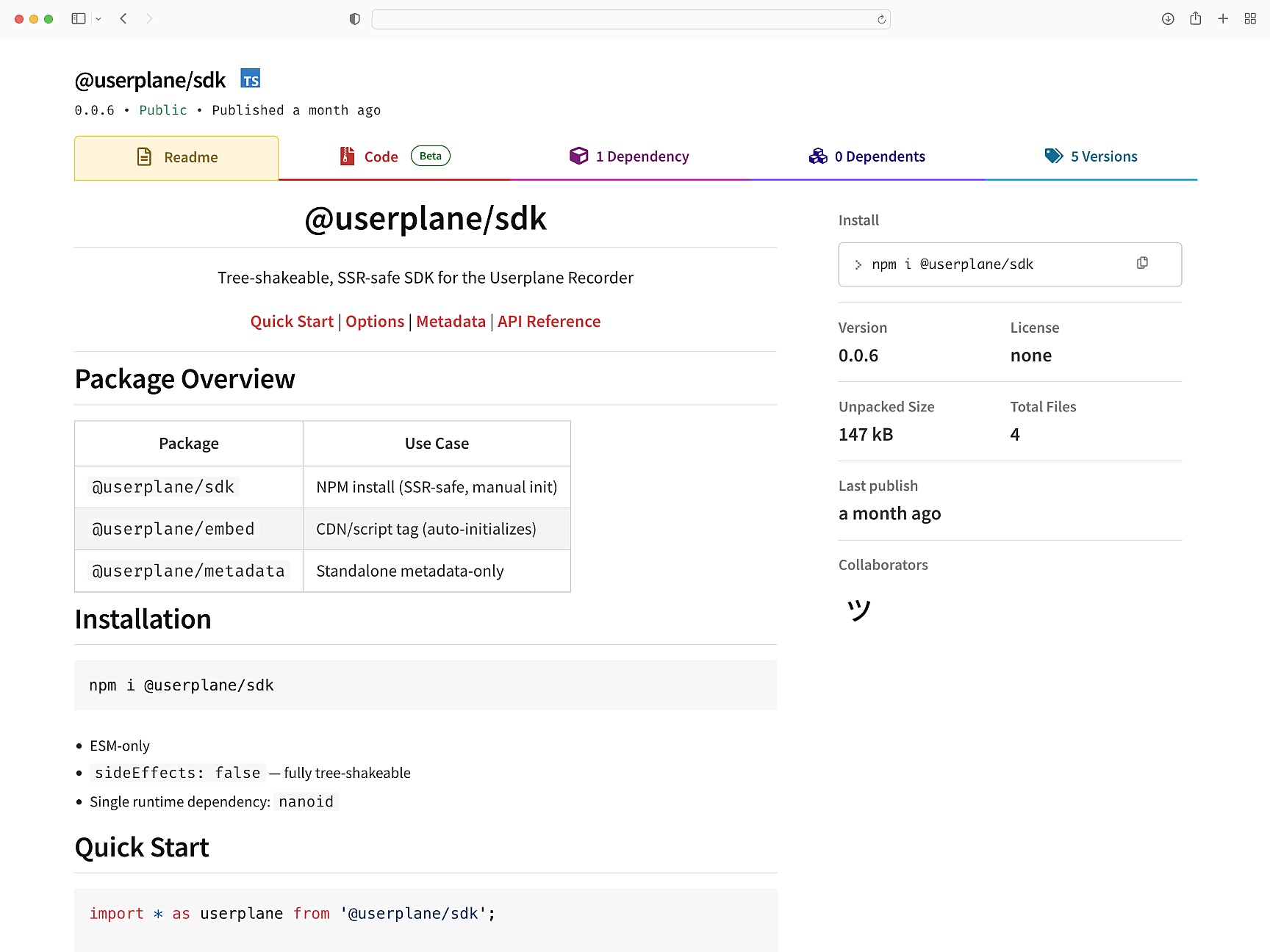The image size is (1270, 952).
Task: Open the Downloads panel
Action: (x=1167, y=18)
